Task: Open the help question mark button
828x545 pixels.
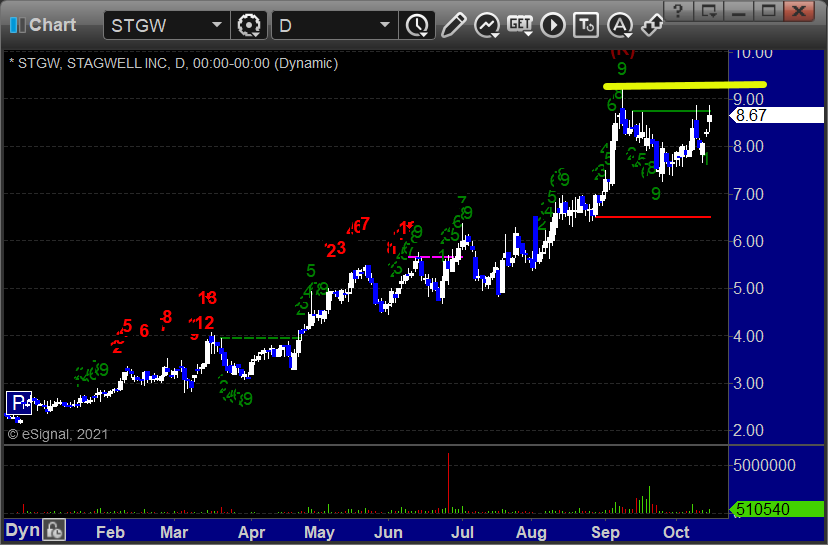Action: 679,11
